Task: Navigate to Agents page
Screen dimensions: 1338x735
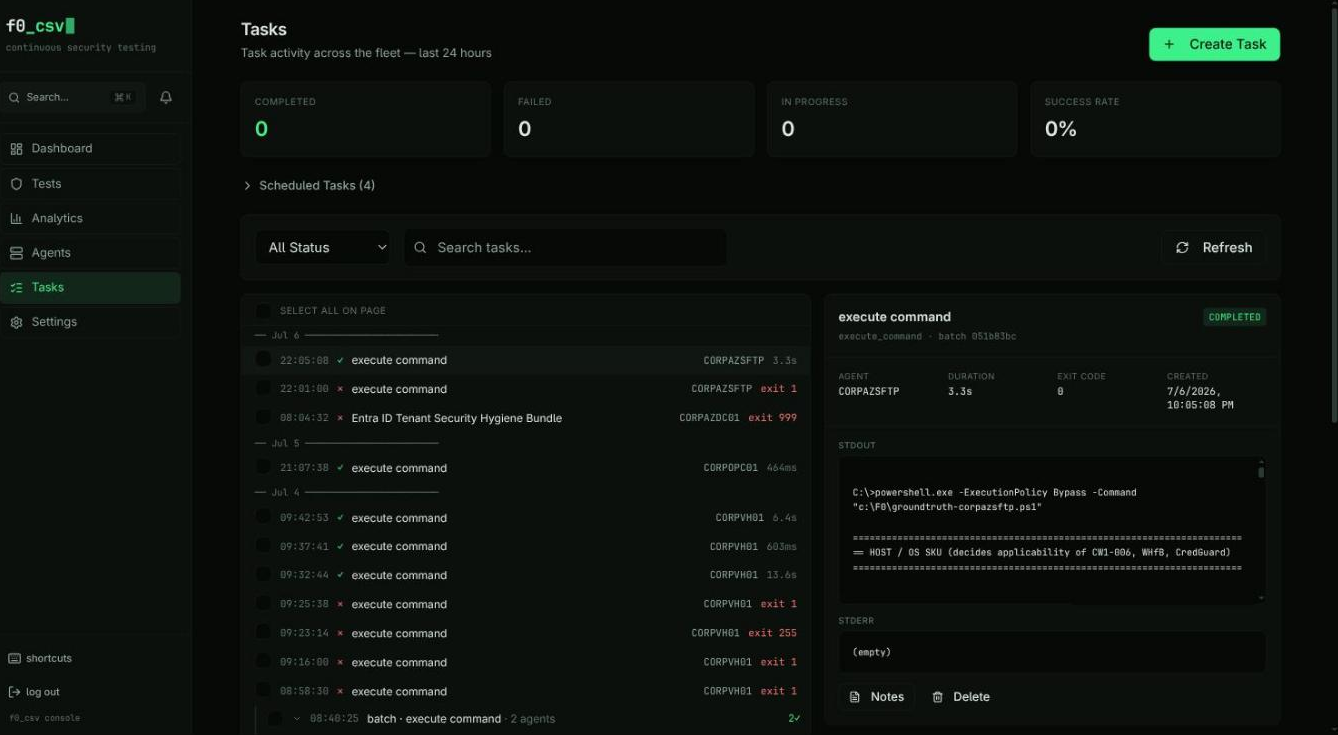Action: pos(90,253)
